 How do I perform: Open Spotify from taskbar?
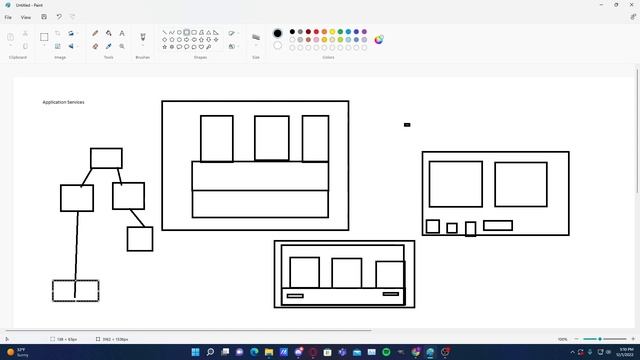click(386, 352)
